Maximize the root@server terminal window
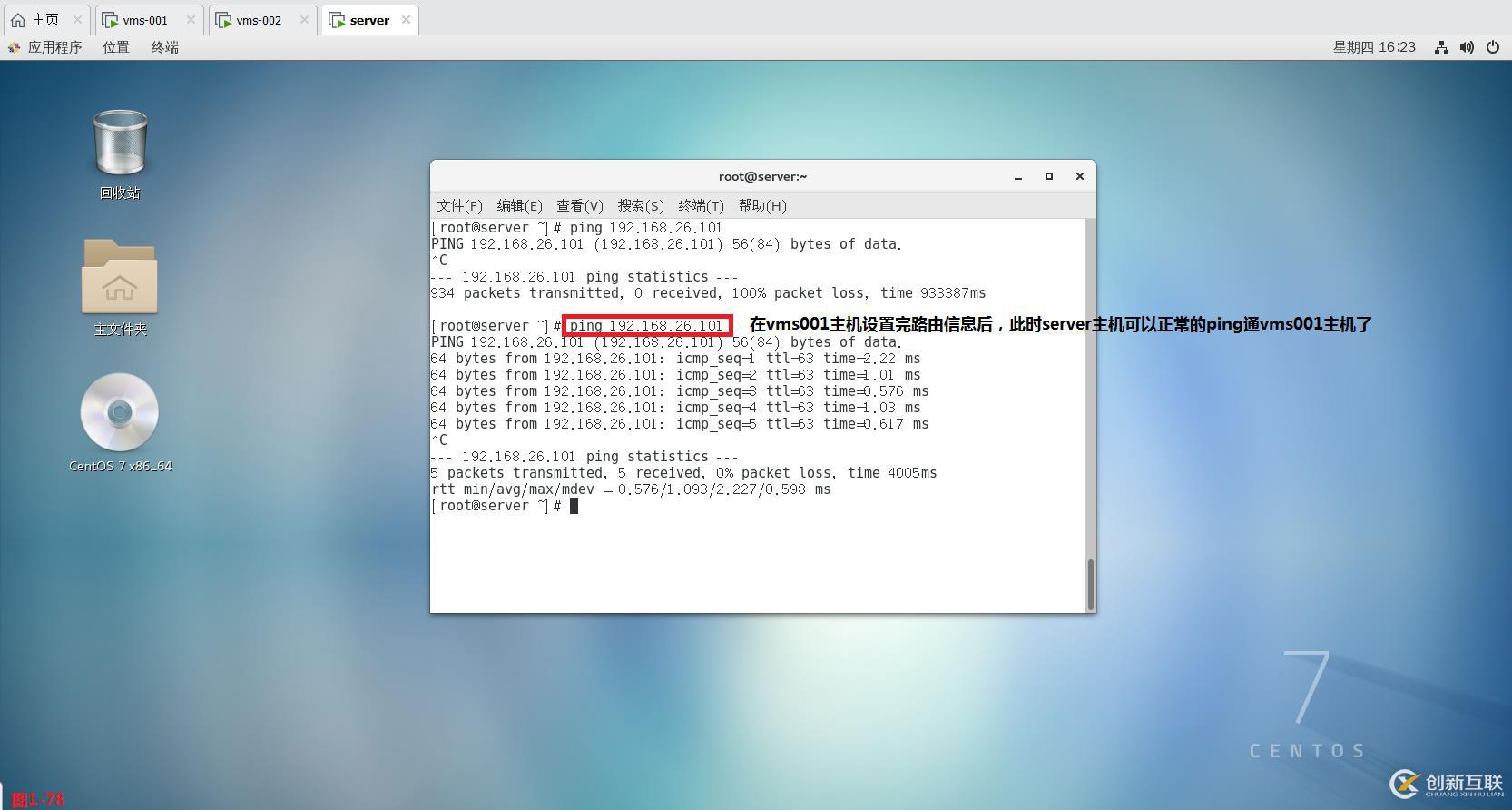Screen dimensions: 1512x810 point(1049,176)
